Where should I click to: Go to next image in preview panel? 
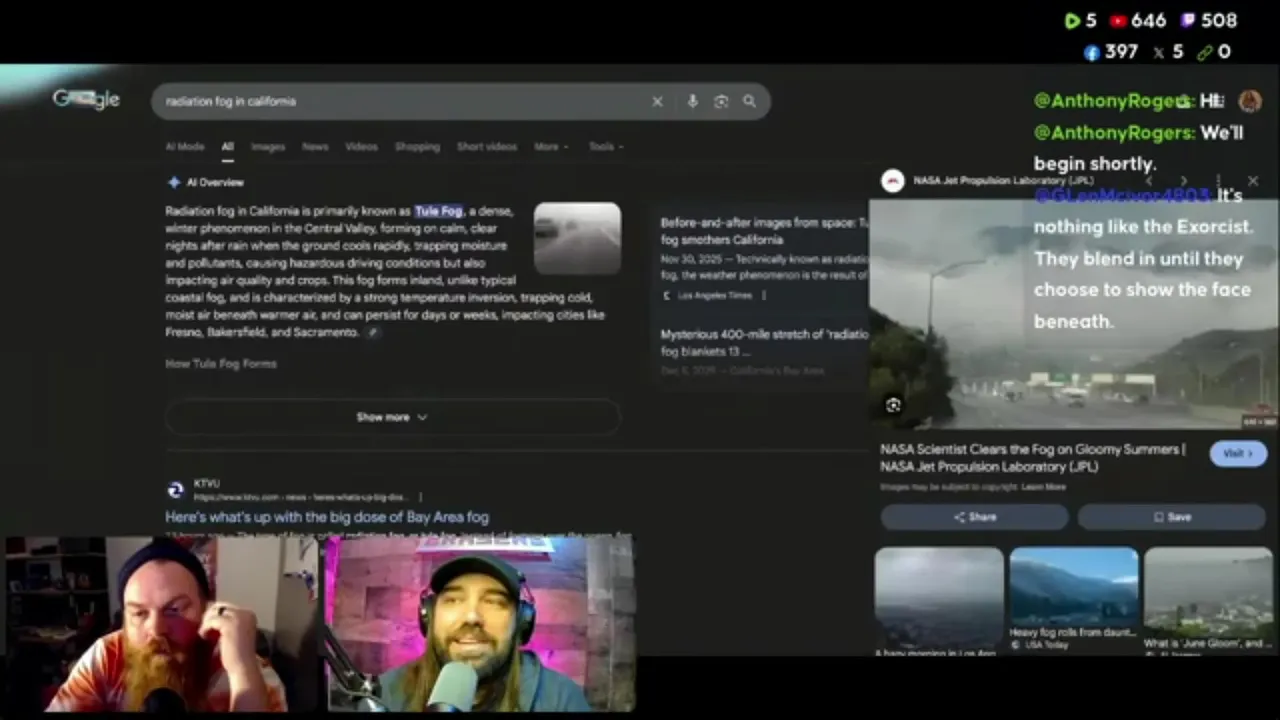(x=1184, y=181)
